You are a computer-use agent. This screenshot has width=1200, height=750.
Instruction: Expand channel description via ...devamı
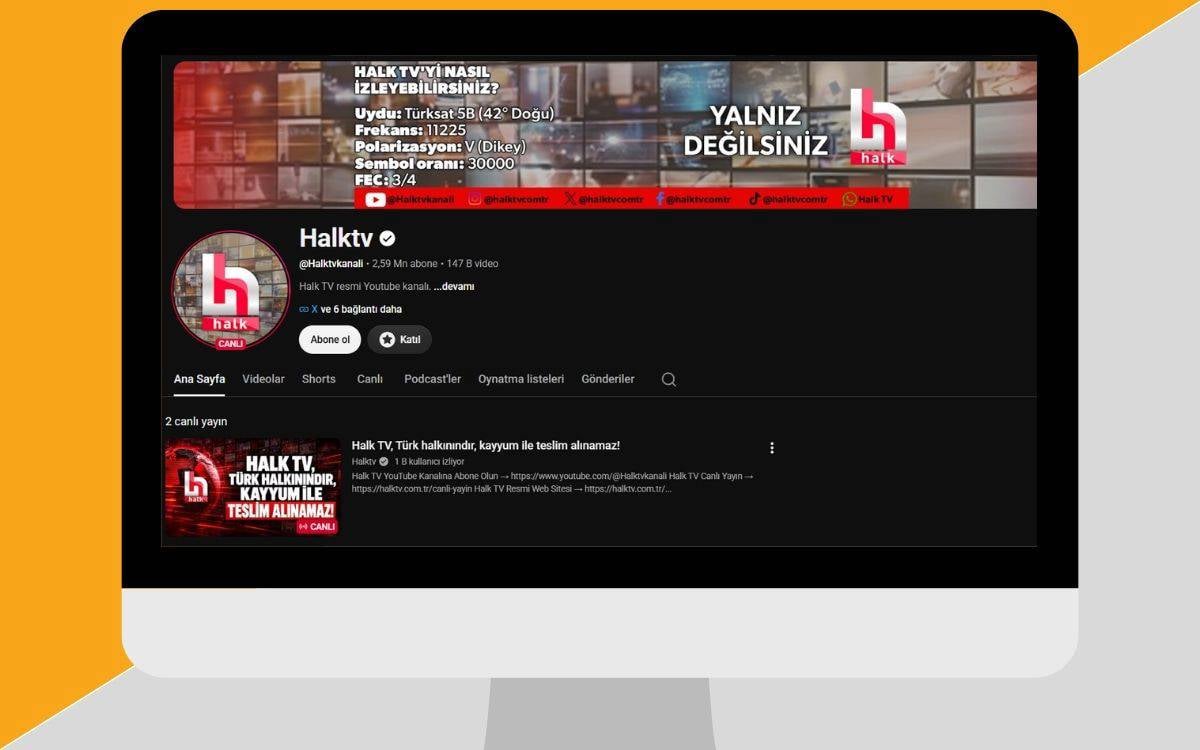coord(454,286)
